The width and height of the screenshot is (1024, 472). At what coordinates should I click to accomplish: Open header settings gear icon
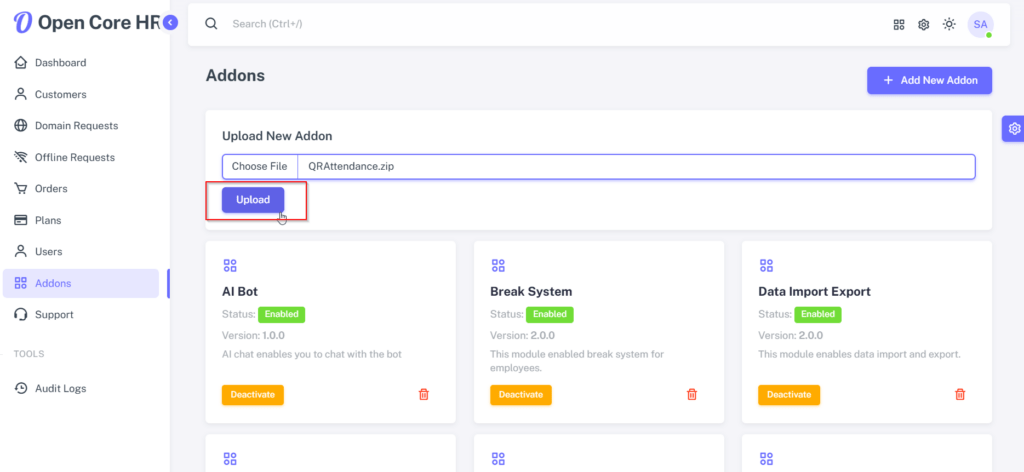923,25
